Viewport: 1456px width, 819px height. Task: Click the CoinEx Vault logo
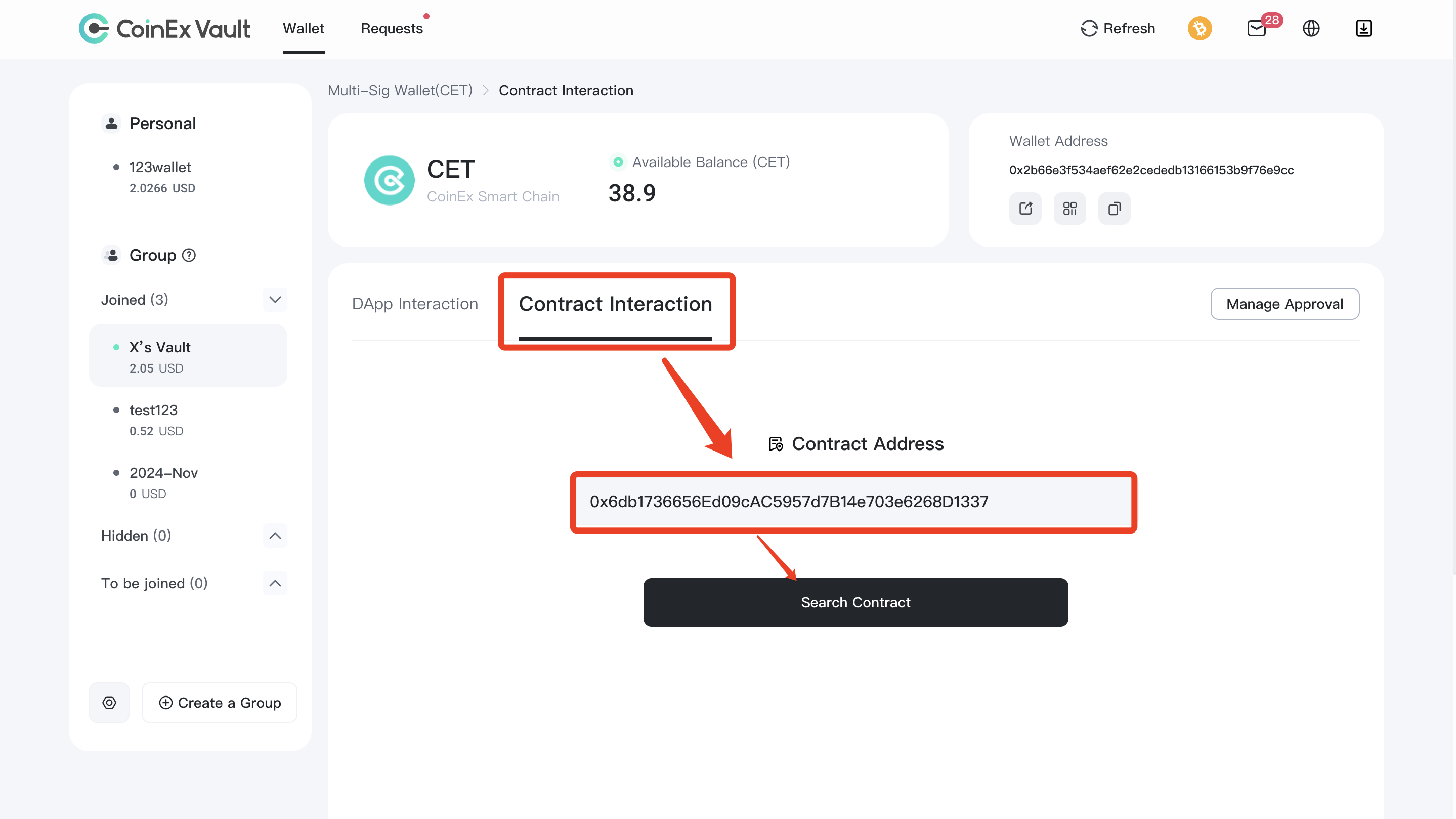point(164,28)
